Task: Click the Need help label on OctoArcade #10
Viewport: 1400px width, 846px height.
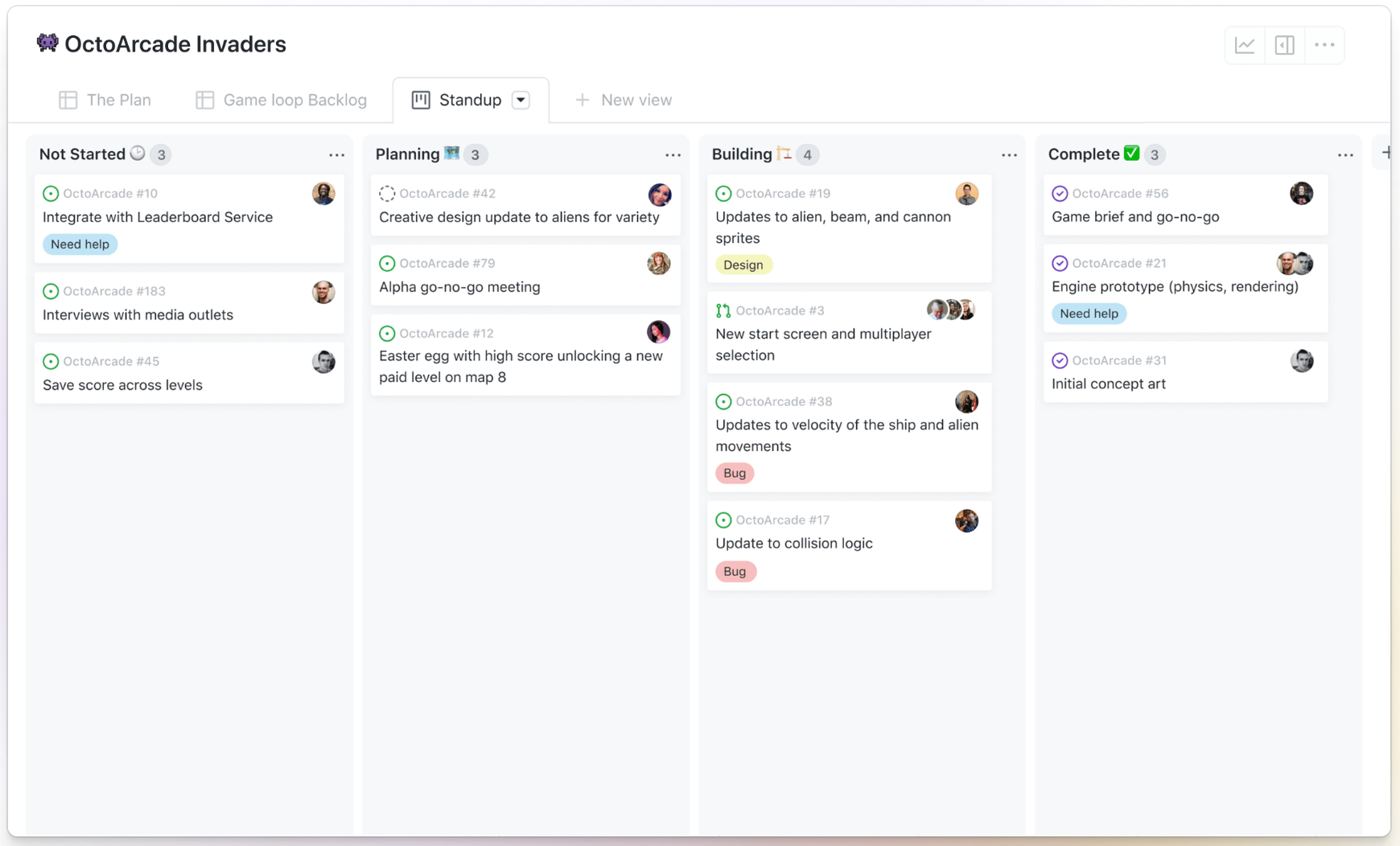Action: click(x=80, y=244)
